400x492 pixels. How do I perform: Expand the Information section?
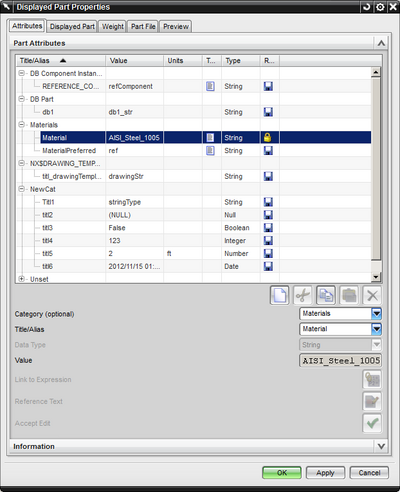click(x=381, y=446)
